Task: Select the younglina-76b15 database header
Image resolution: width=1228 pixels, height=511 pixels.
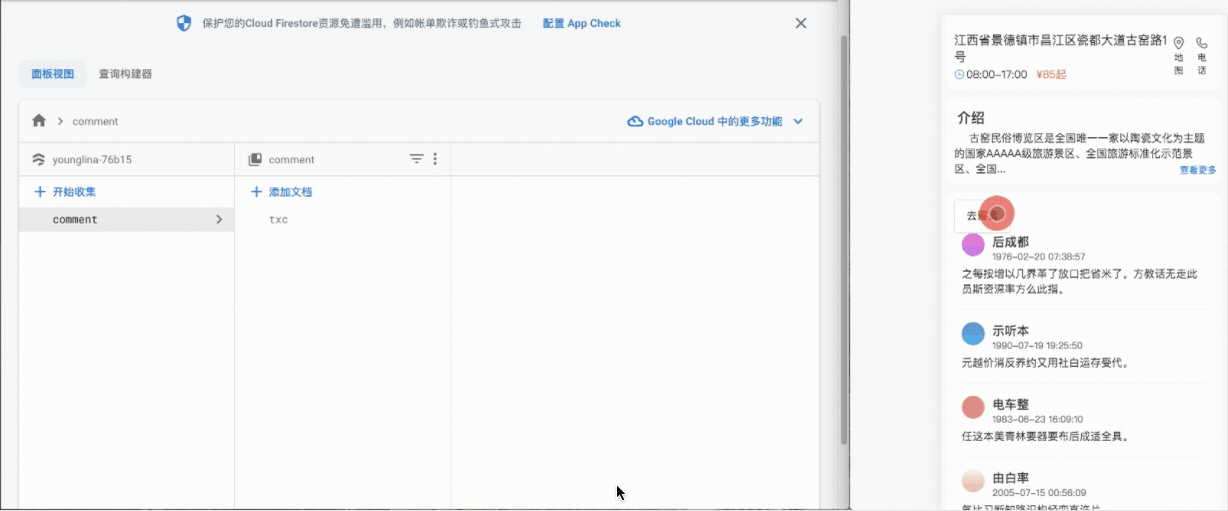Action: tap(92, 159)
